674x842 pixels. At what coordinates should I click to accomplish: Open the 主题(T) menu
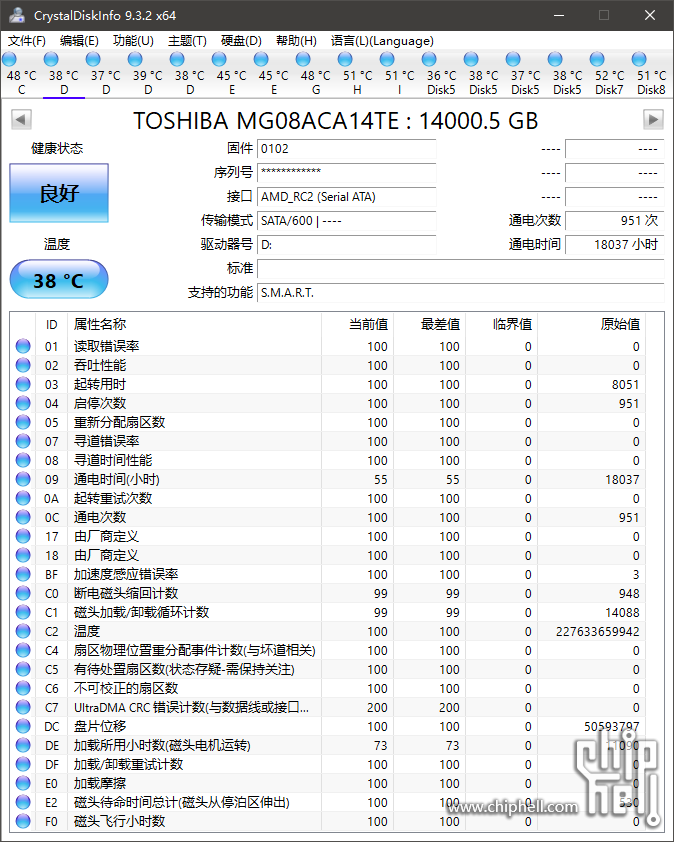pos(187,41)
